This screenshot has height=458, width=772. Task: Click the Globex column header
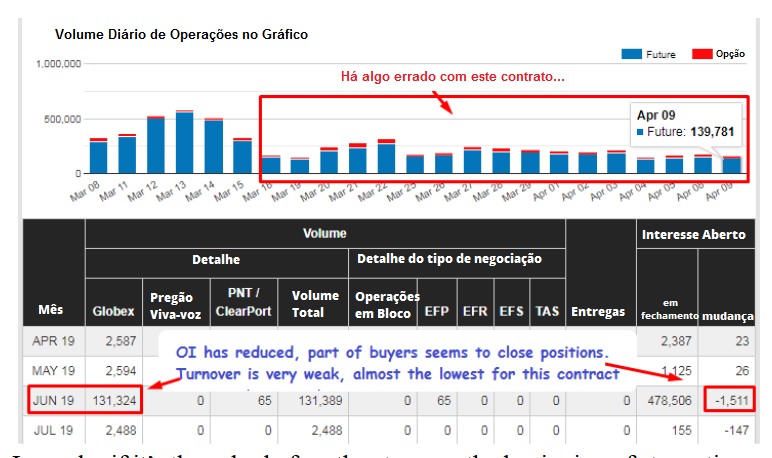[114, 311]
